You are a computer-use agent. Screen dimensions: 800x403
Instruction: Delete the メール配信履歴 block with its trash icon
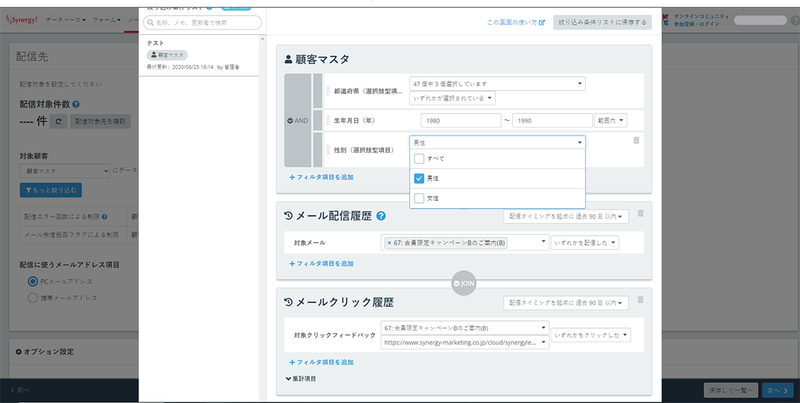640,213
